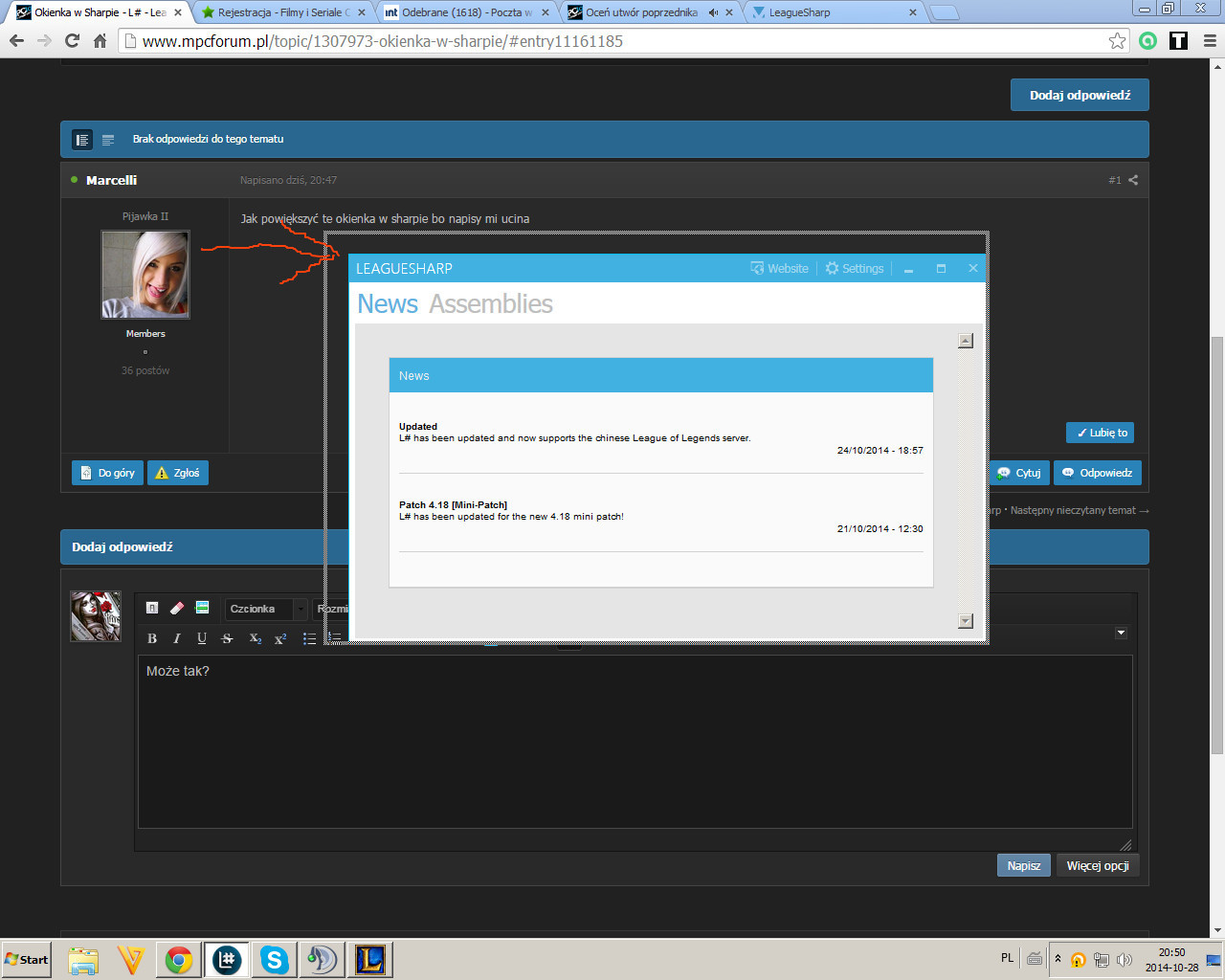Viewport: 1225px width, 980px height.
Task: Reload the current page
Action: point(72,40)
